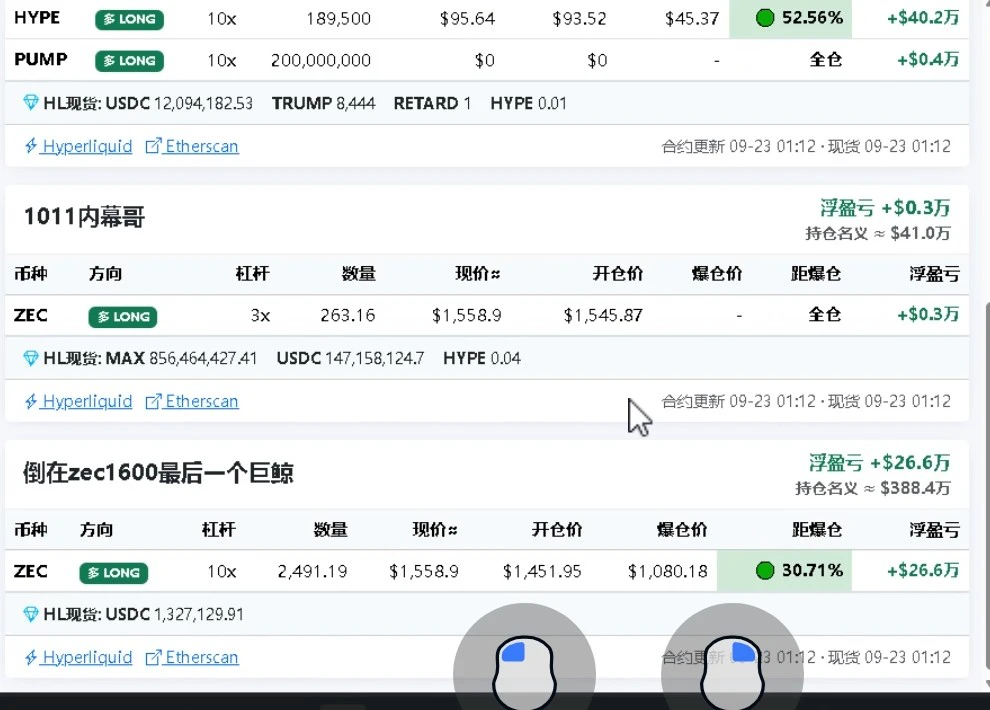Click the diamond icon beside USDC 1,327,129.91
The width and height of the screenshot is (990, 710).
tap(30, 614)
